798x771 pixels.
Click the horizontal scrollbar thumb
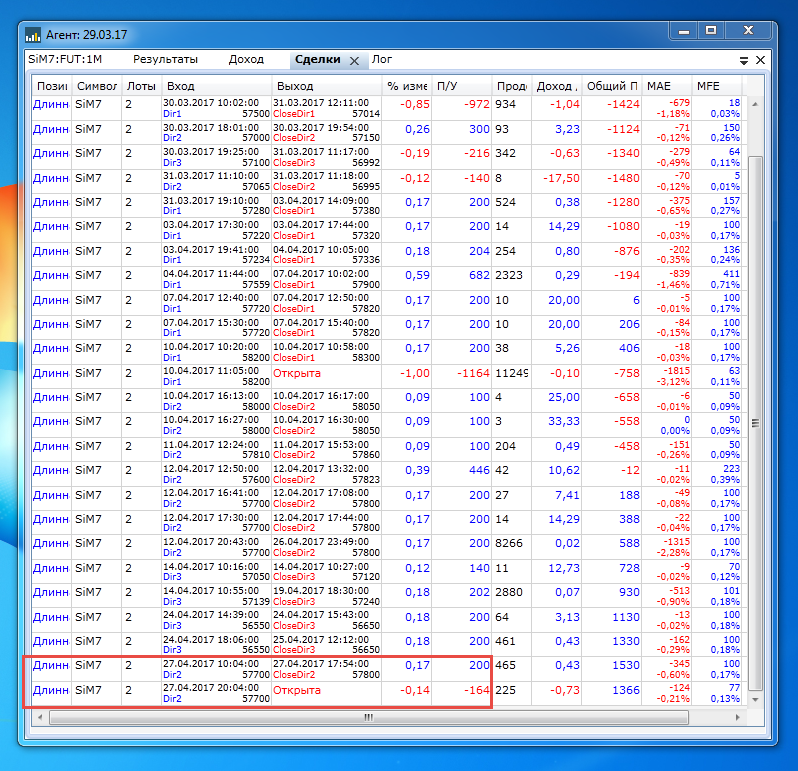click(368, 717)
